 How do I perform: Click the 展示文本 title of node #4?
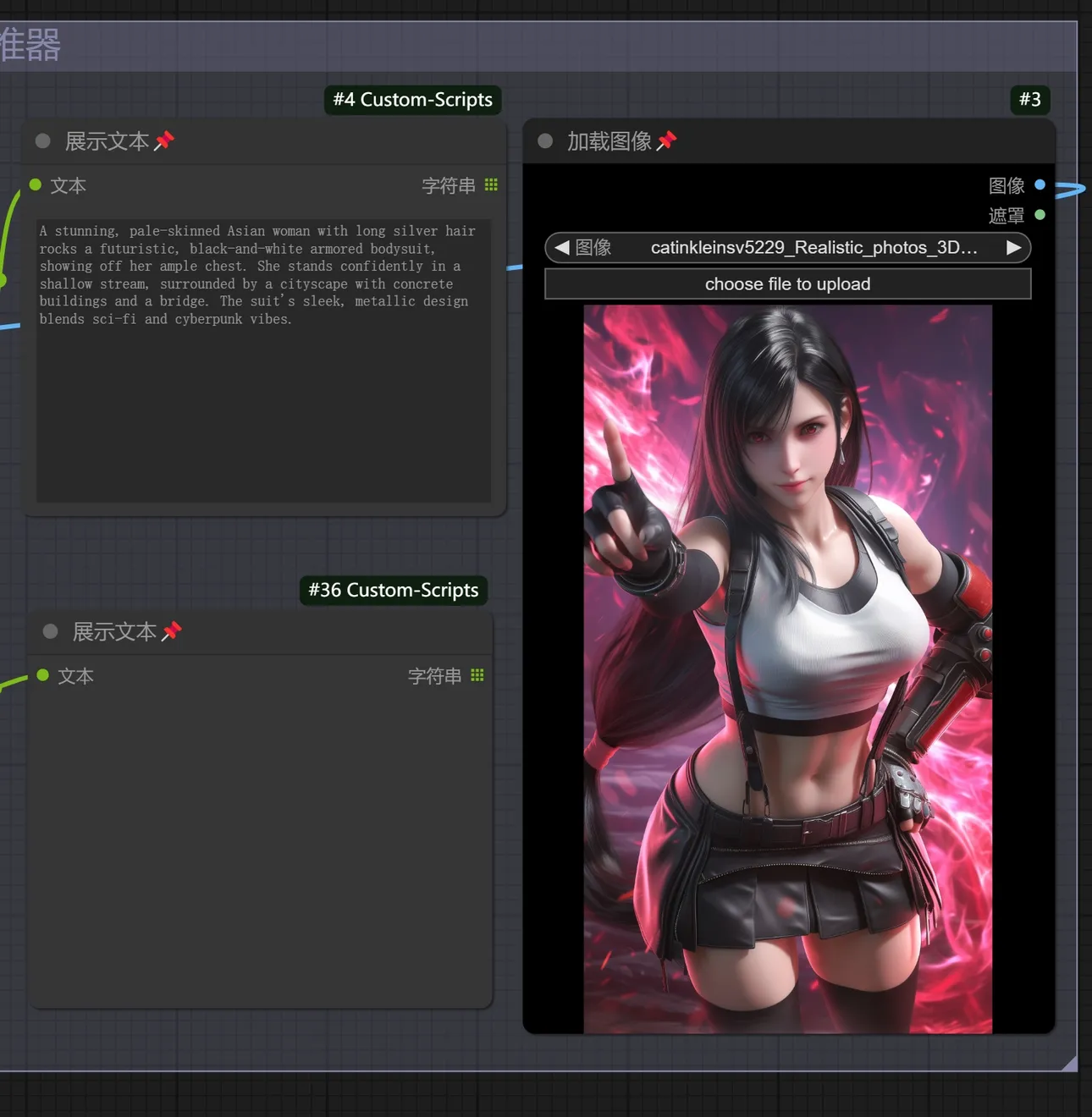[x=108, y=141]
